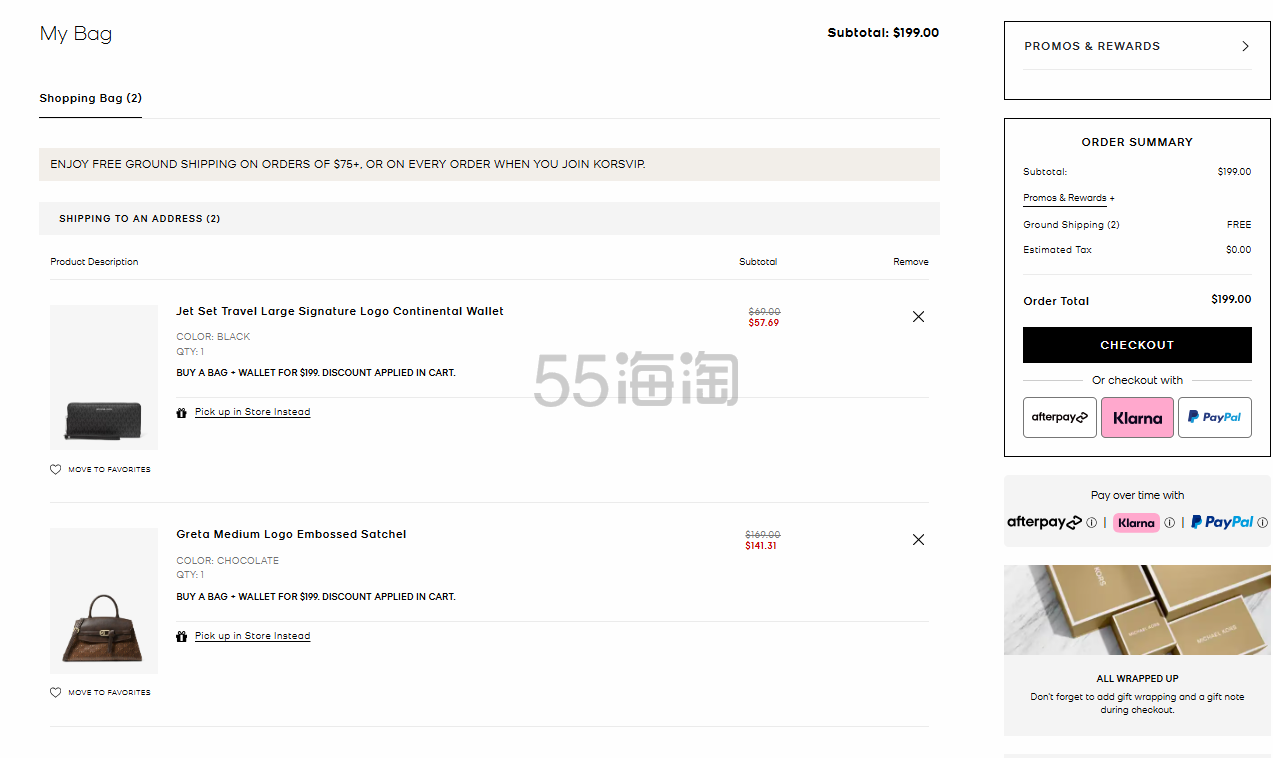Open Greta Medium Logo Embossed Satchel title
This screenshot has height=758, width=1273.
291,534
